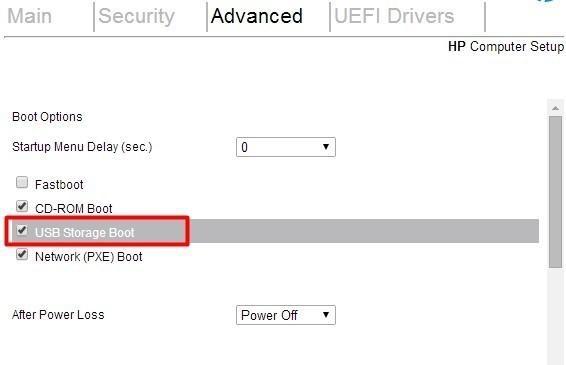This screenshot has width=566, height=365.
Task: Click the Network (PXE) Boot label
Action: pos(89,257)
